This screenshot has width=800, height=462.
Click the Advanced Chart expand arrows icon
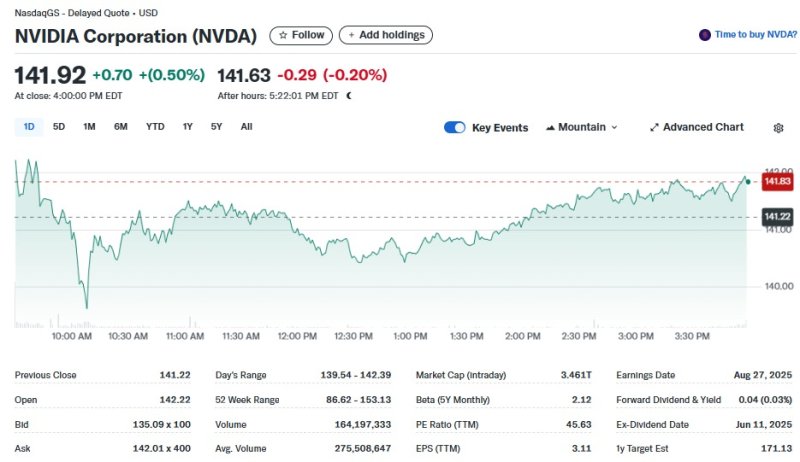[x=654, y=127]
